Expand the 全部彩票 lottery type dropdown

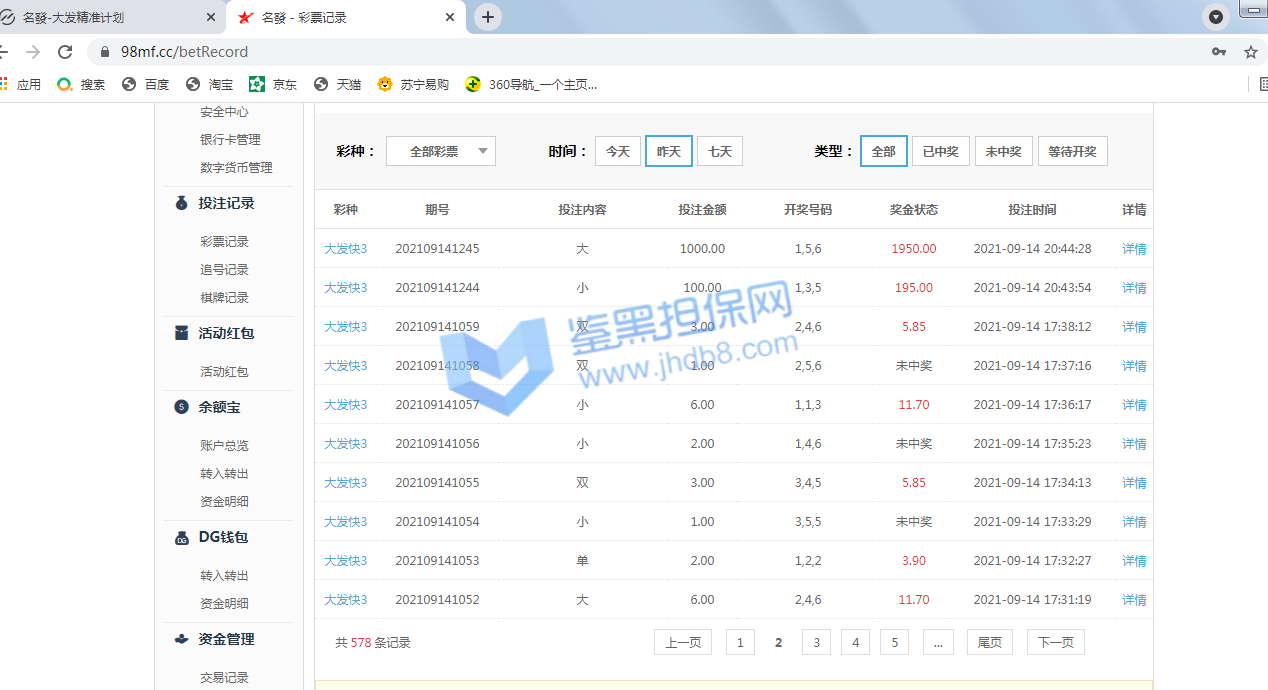(x=441, y=152)
